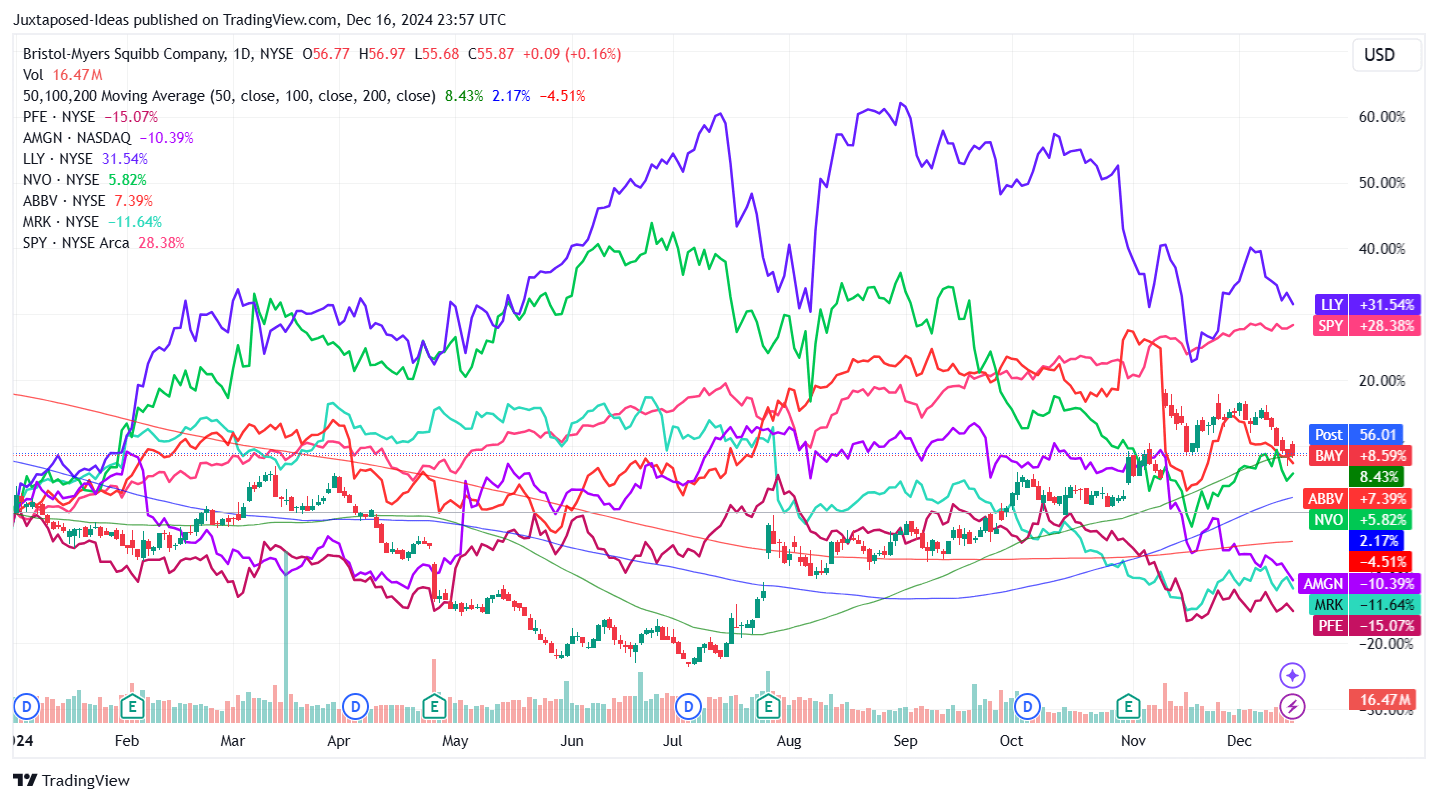Open the earnings E marker above Feb
1438x802 pixels.
132,705
